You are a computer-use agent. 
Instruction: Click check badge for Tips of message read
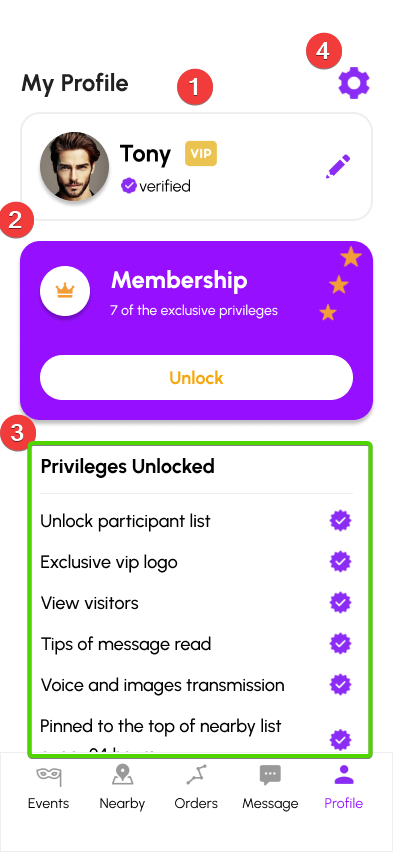(340, 644)
